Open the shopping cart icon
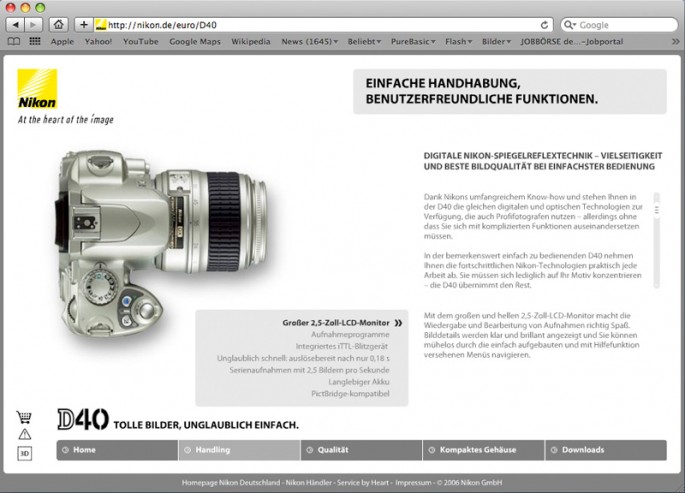The width and height of the screenshot is (685, 493). (24, 417)
